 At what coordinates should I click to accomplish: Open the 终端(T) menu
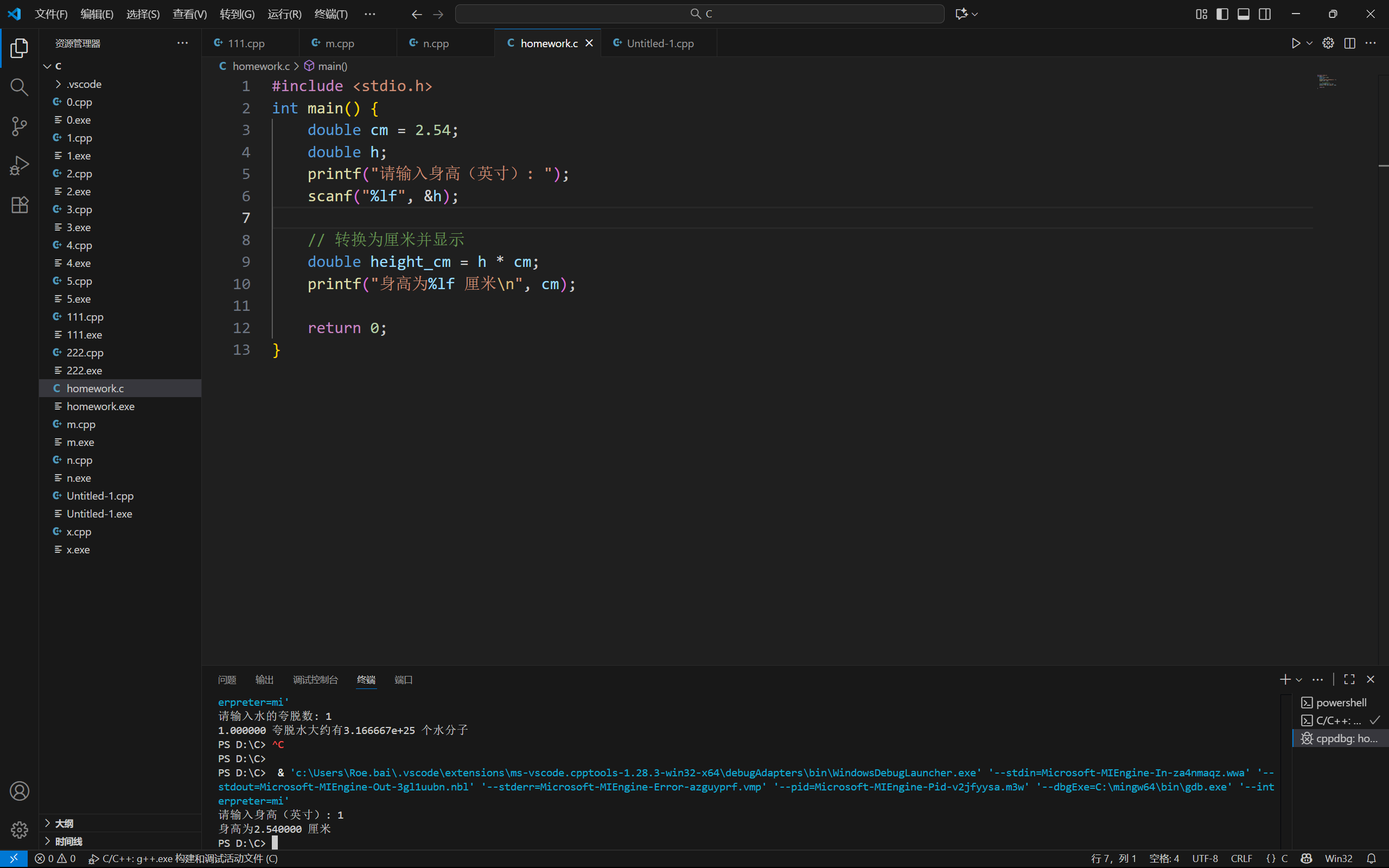pyautogui.click(x=330, y=14)
